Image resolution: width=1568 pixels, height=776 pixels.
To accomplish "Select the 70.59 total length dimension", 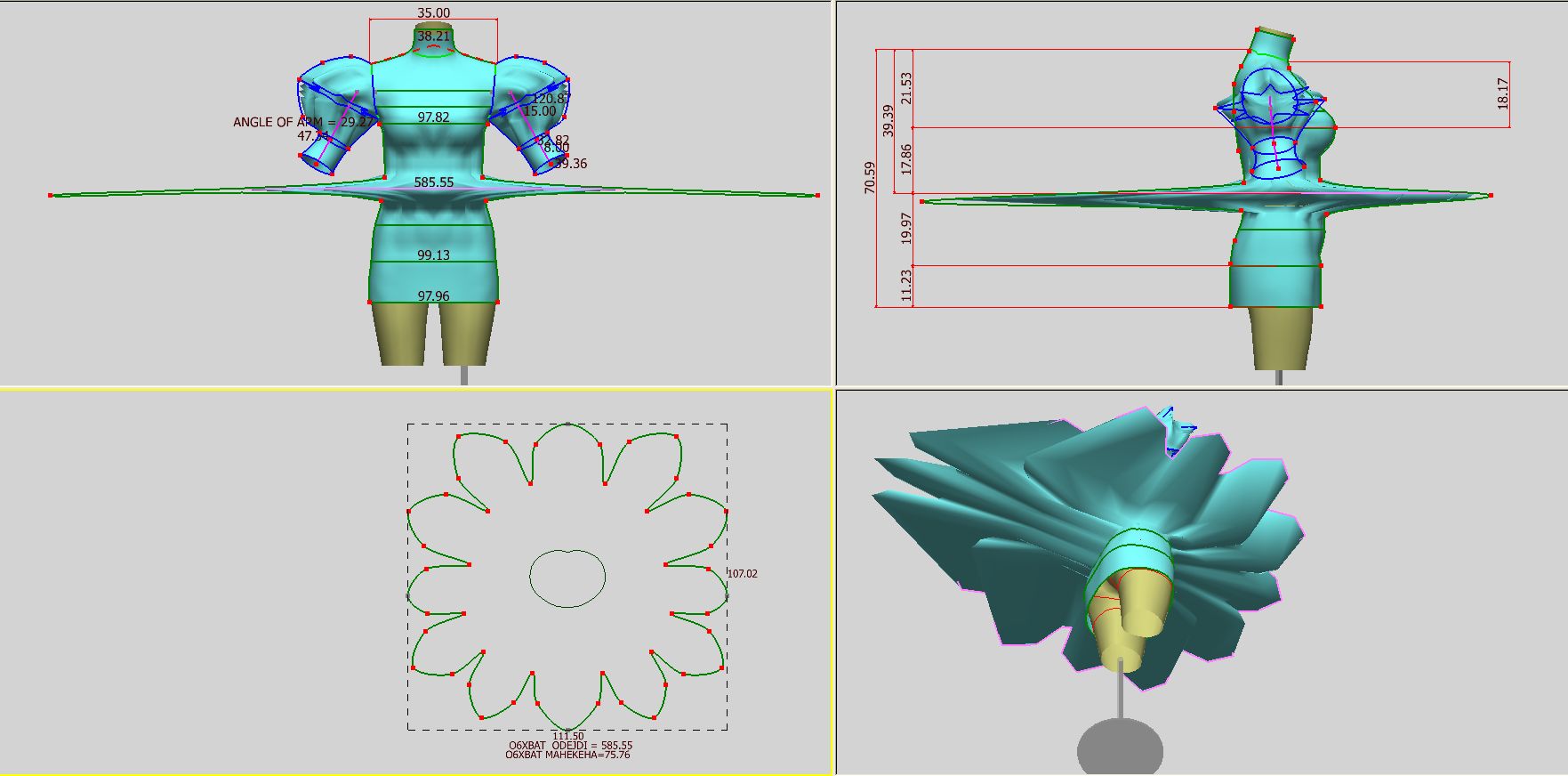I will point(870,177).
